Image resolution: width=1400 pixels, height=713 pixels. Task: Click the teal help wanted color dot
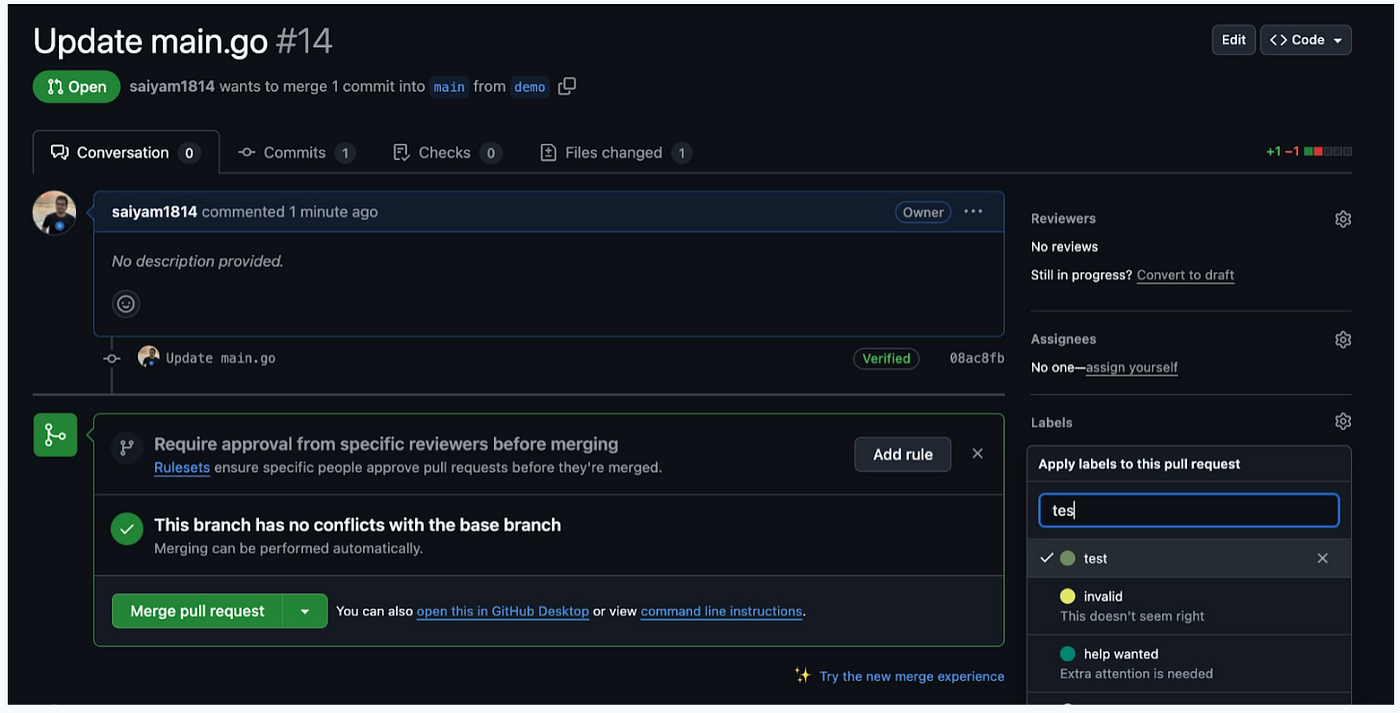point(1067,654)
